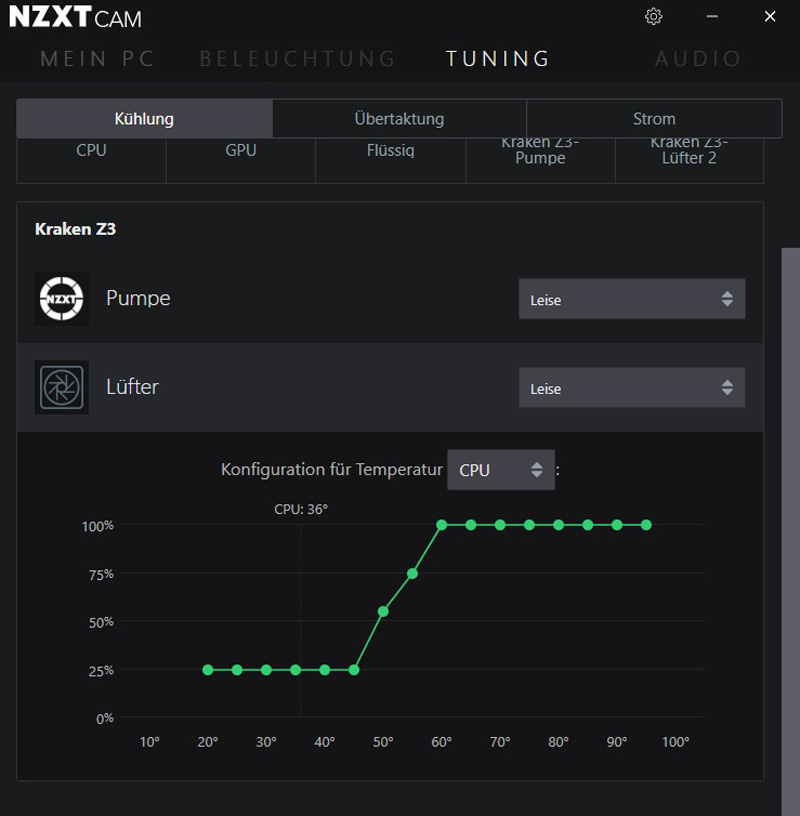Open the BELEUCHTUNG section
The height and width of the screenshot is (816, 800).
click(x=298, y=59)
